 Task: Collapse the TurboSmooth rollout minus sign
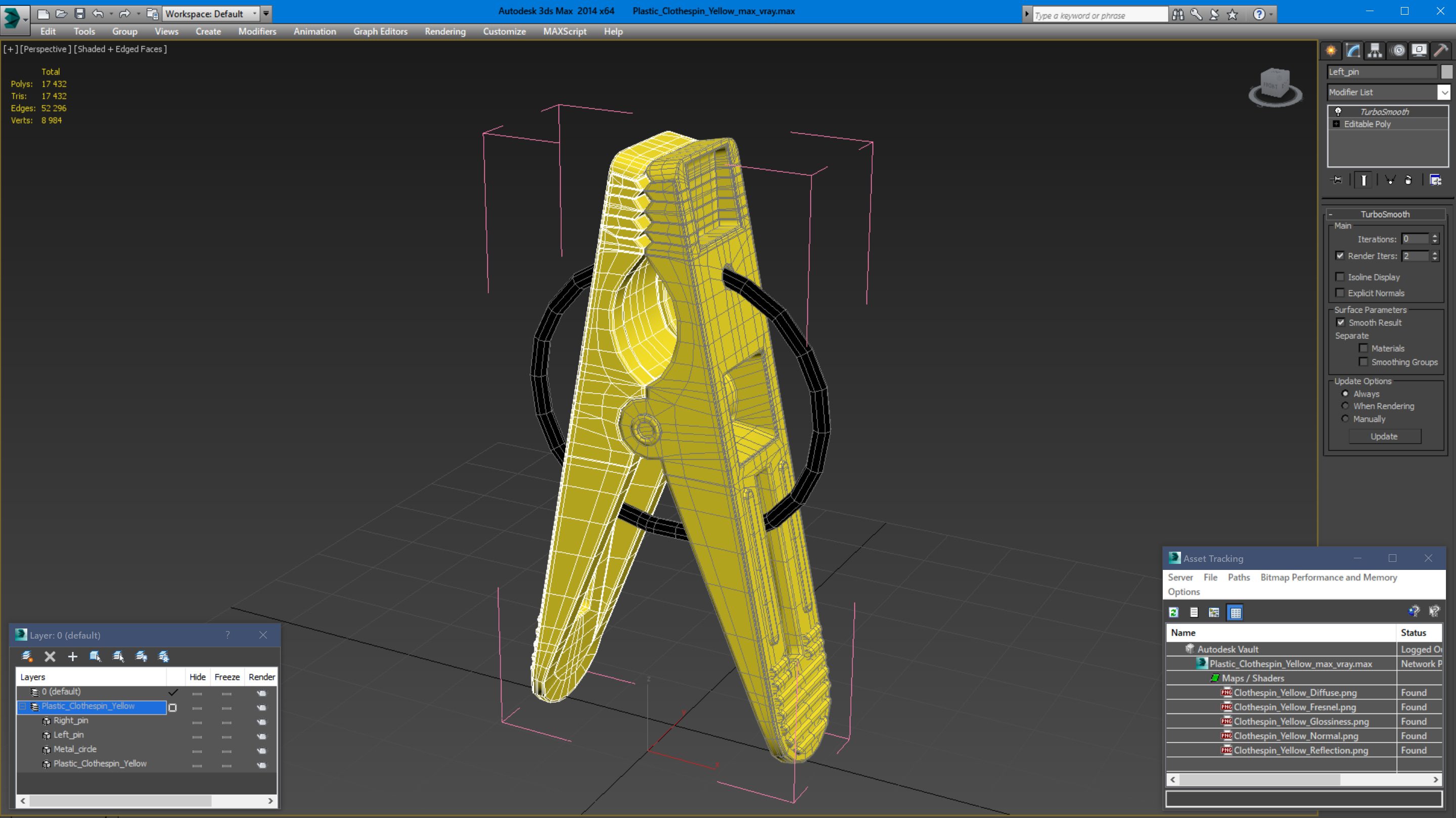[x=1331, y=215]
